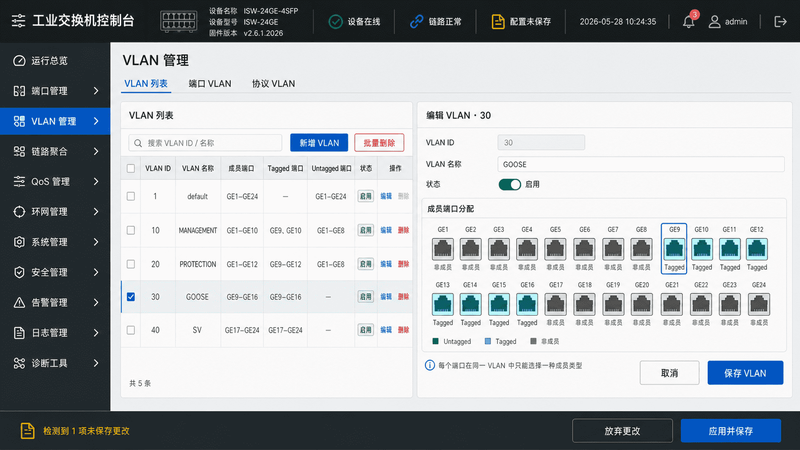Switch to the 协议 VLAN tab
This screenshot has width=800, height=450.
pyautogui.click(x=273, y=84)
